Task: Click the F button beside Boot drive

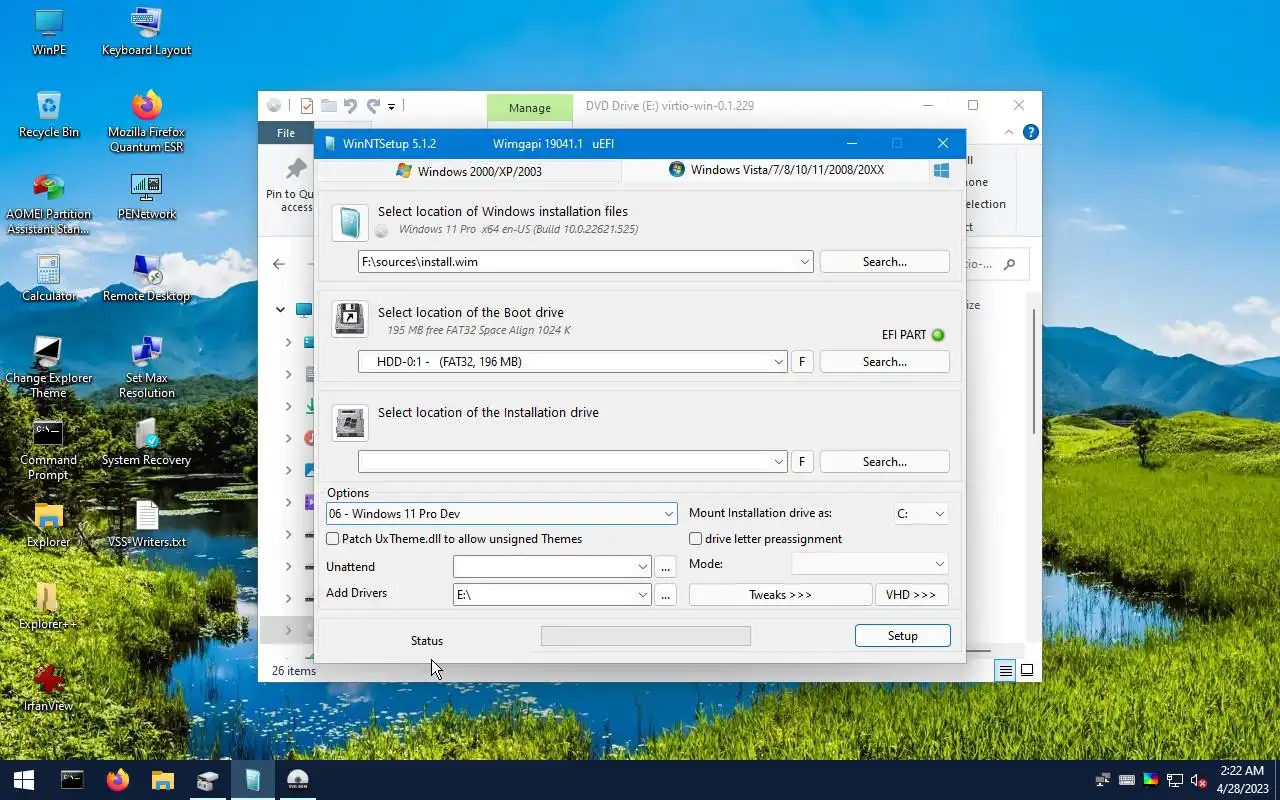Action: point(801,362)
